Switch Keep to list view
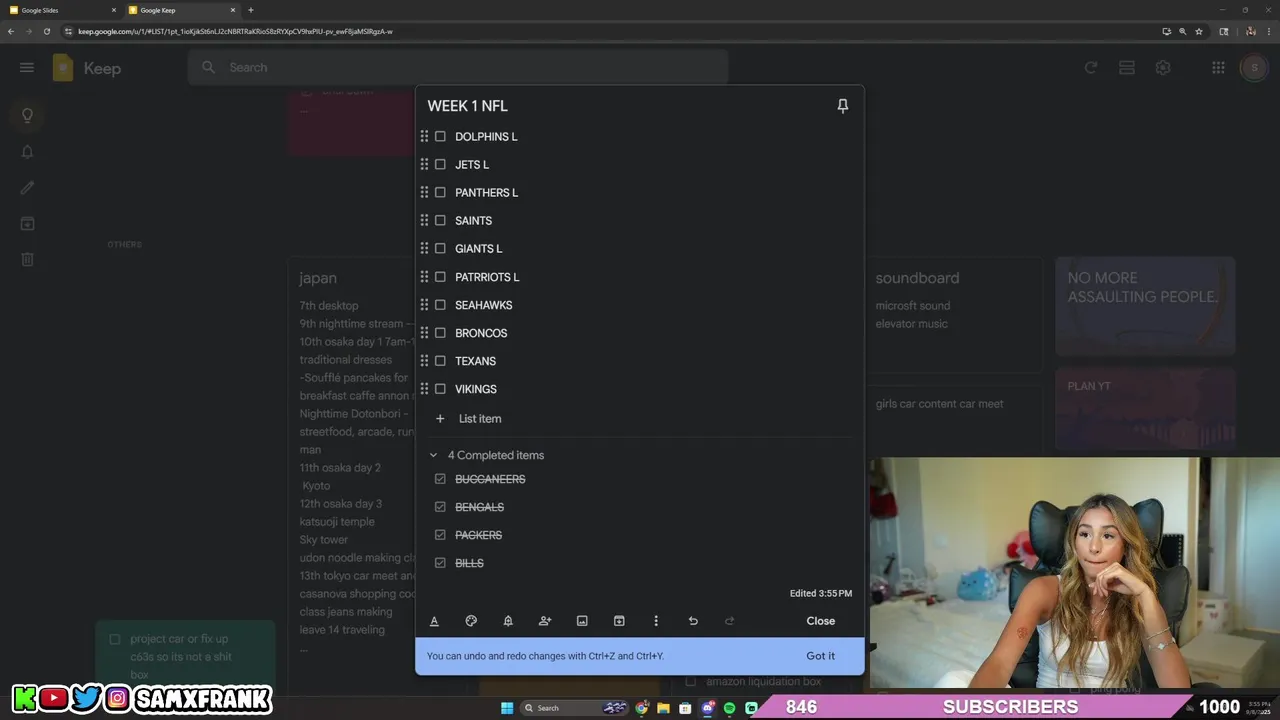 coord(1127,67)
